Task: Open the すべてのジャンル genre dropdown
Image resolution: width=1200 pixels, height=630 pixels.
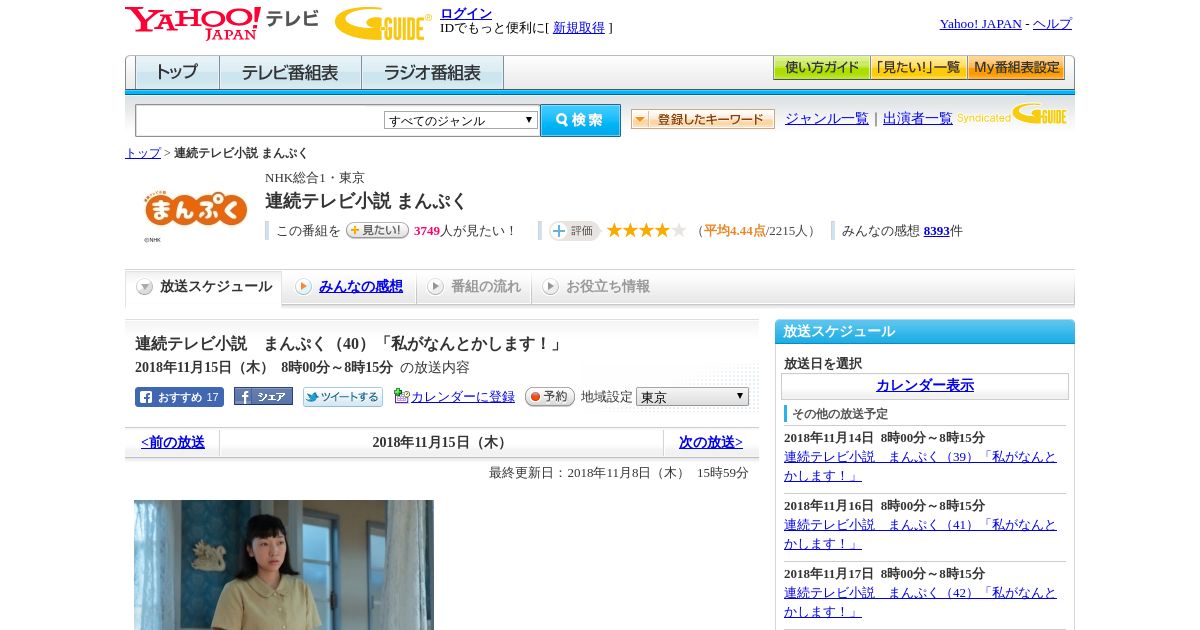Action: click(461, 120)
